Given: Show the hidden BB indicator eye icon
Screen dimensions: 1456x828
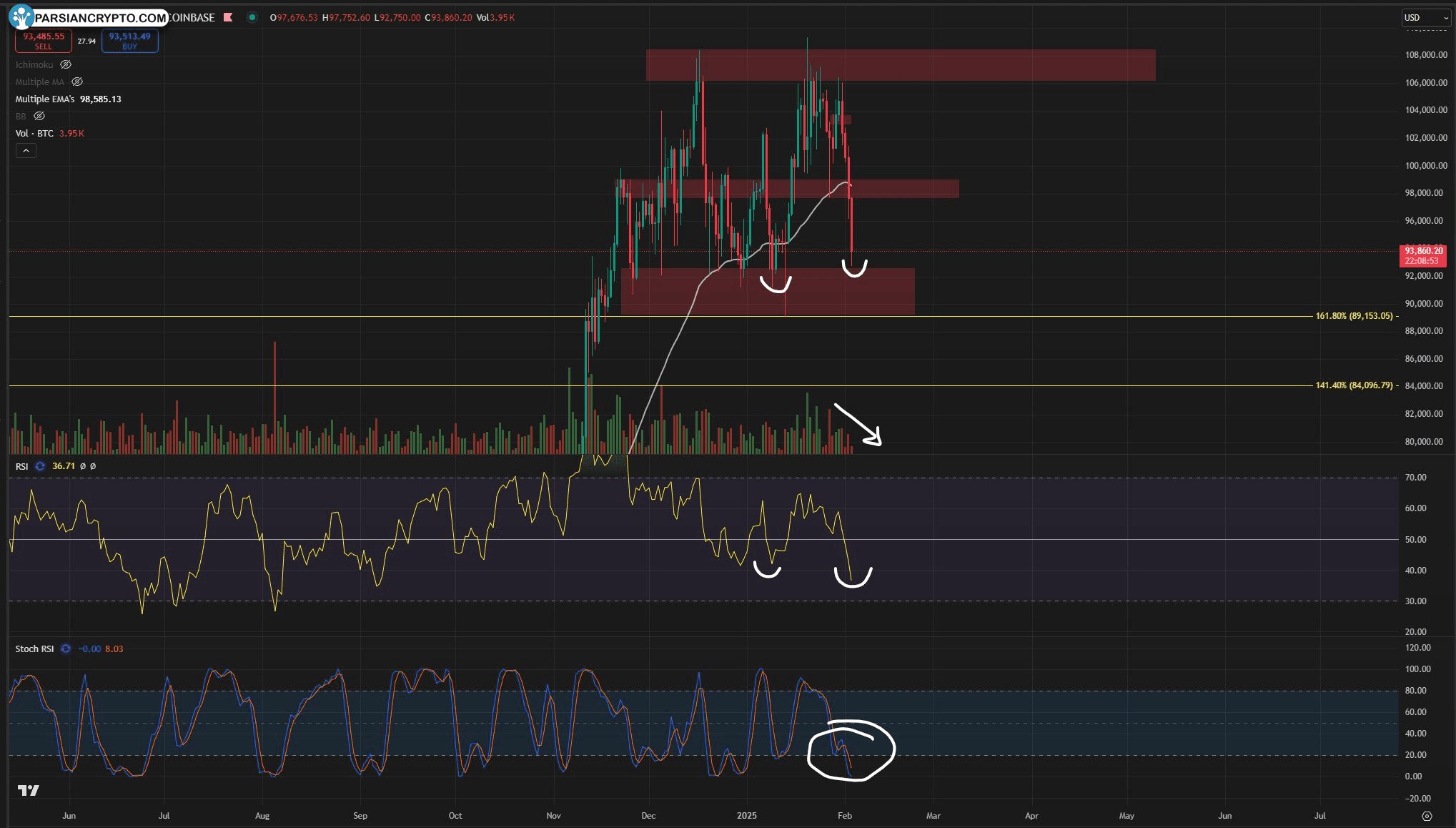Looking at the screenshot, I should [x=40, y=116].
